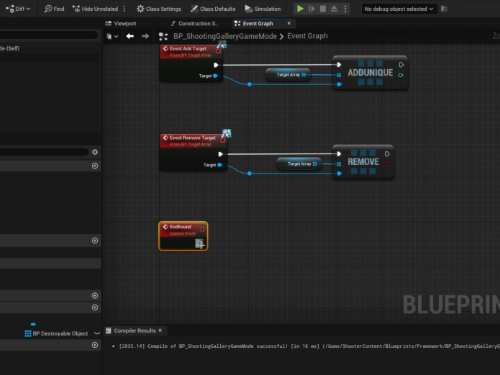Toggle Hide Unrelated nodes
This screenshot has height=375, width=500.
click(95, 9)
